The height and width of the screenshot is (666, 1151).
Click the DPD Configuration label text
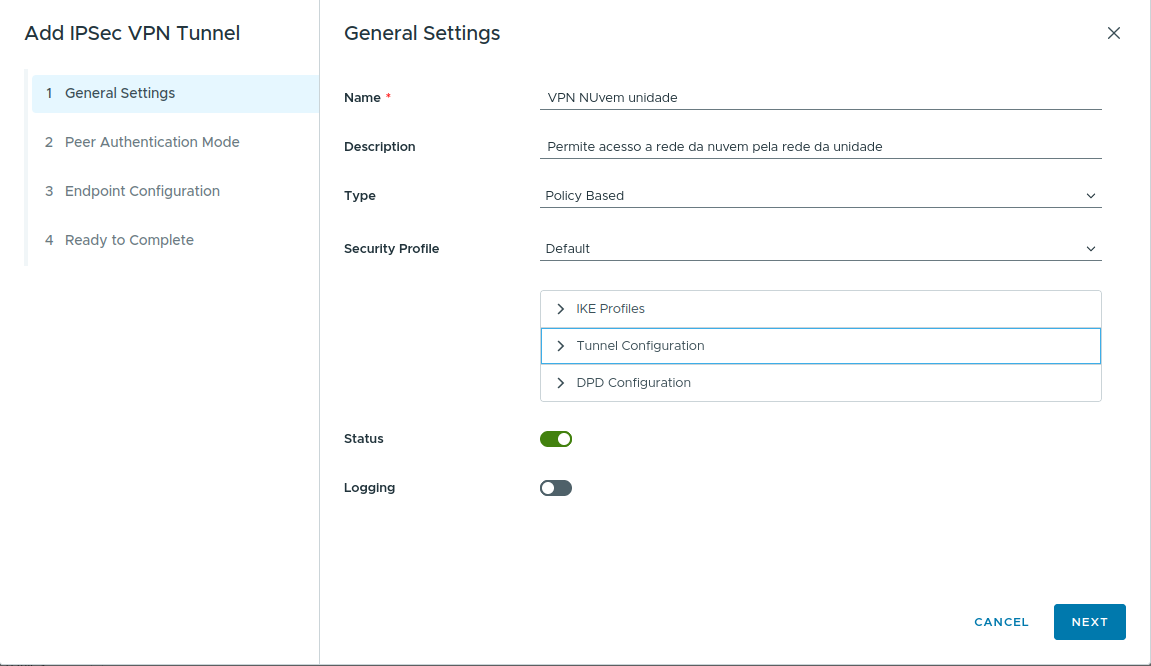[633, 383]
